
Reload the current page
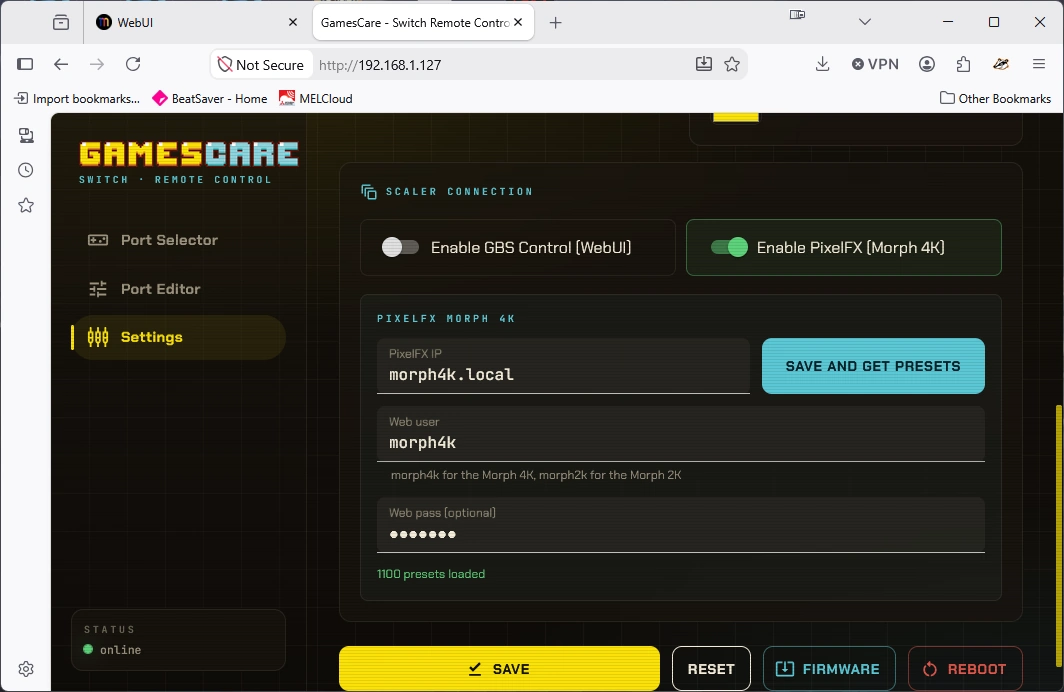point(133,64)
